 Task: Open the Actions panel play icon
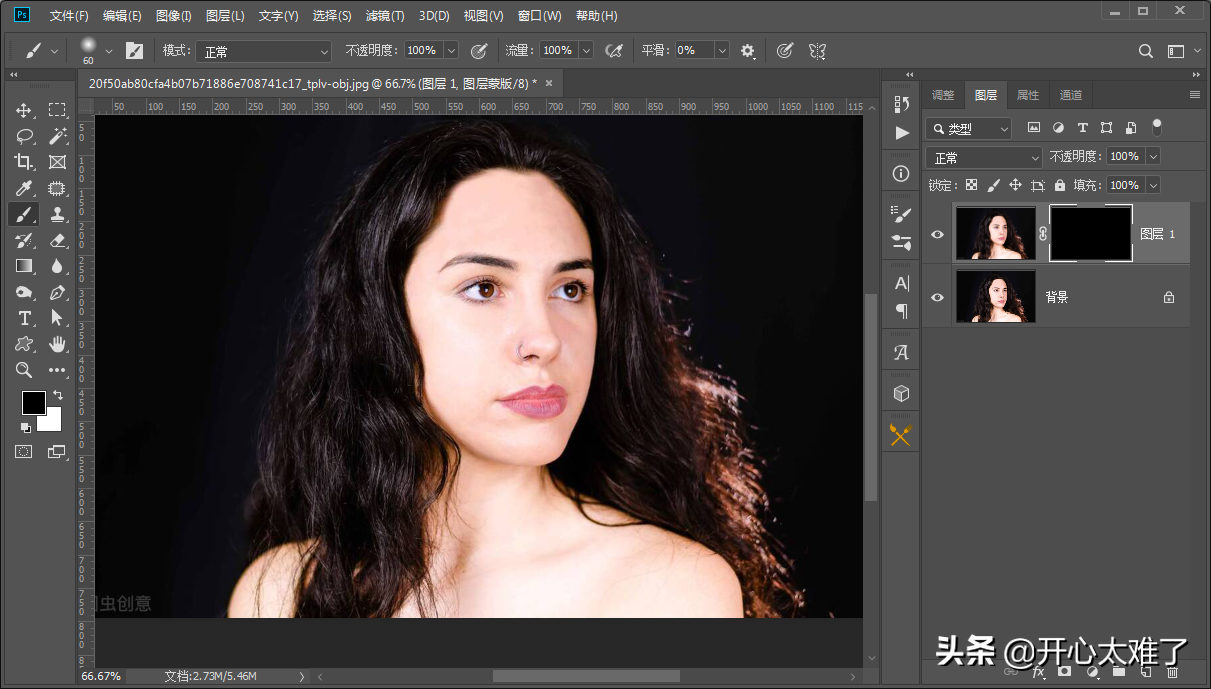[x=902, y=132]
